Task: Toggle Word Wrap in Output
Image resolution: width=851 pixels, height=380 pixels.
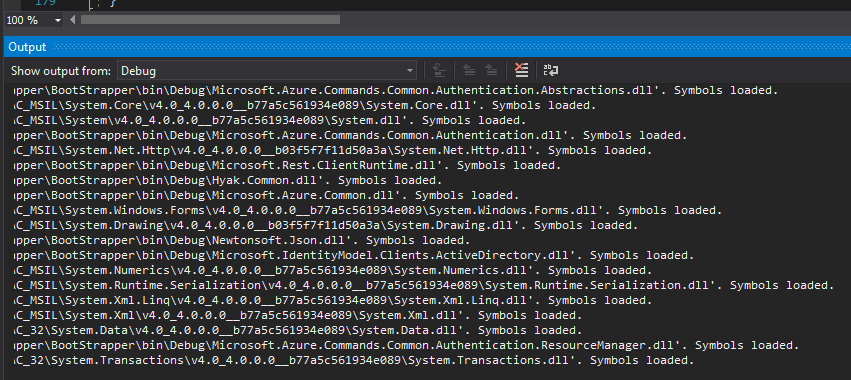Action: 551,70
